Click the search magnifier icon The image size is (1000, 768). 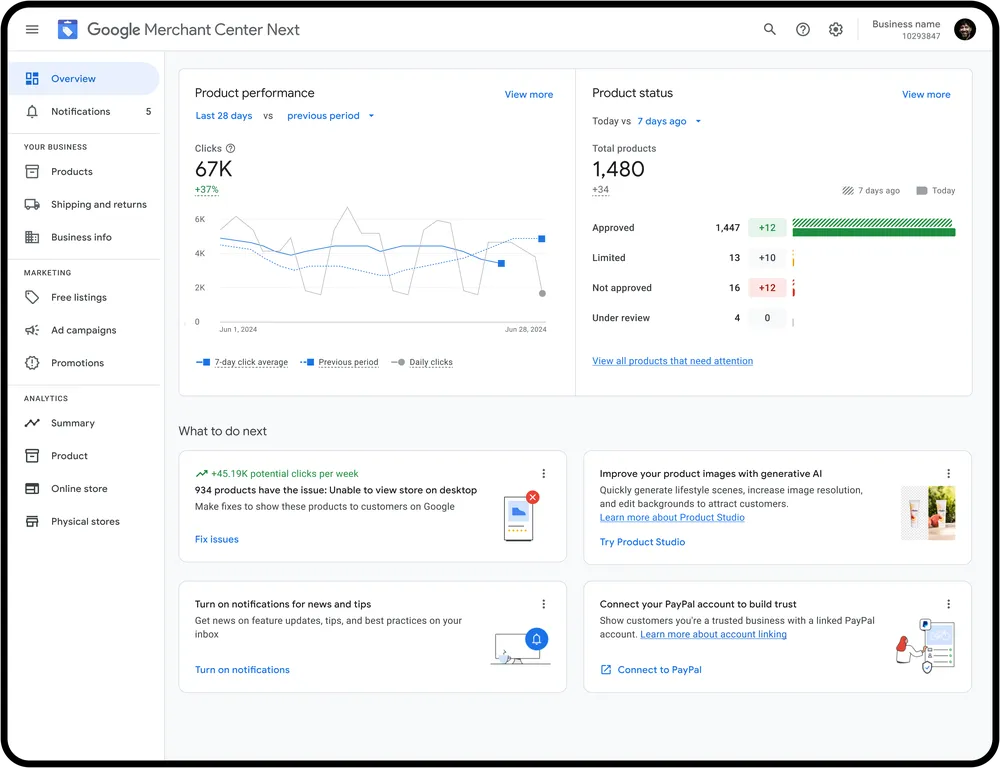click(770, 30)
